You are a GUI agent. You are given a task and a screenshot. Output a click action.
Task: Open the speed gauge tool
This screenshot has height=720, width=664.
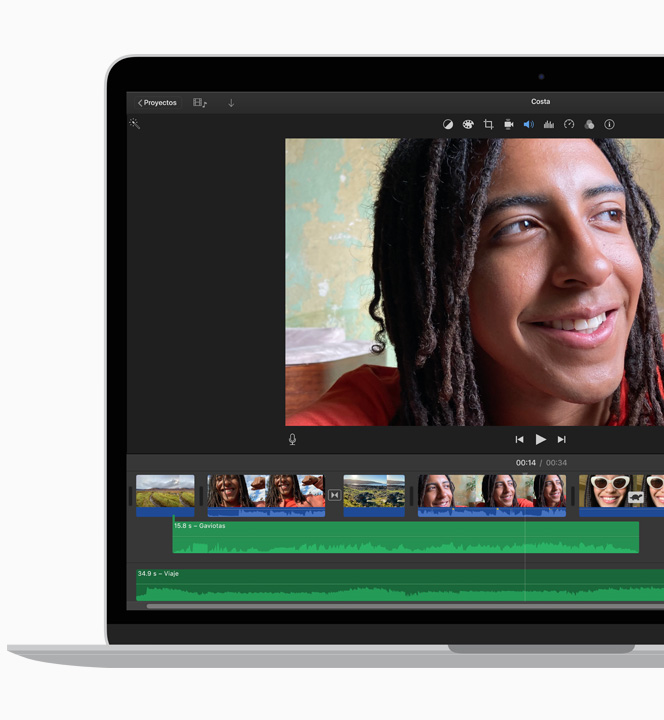(x=569, y=125)
